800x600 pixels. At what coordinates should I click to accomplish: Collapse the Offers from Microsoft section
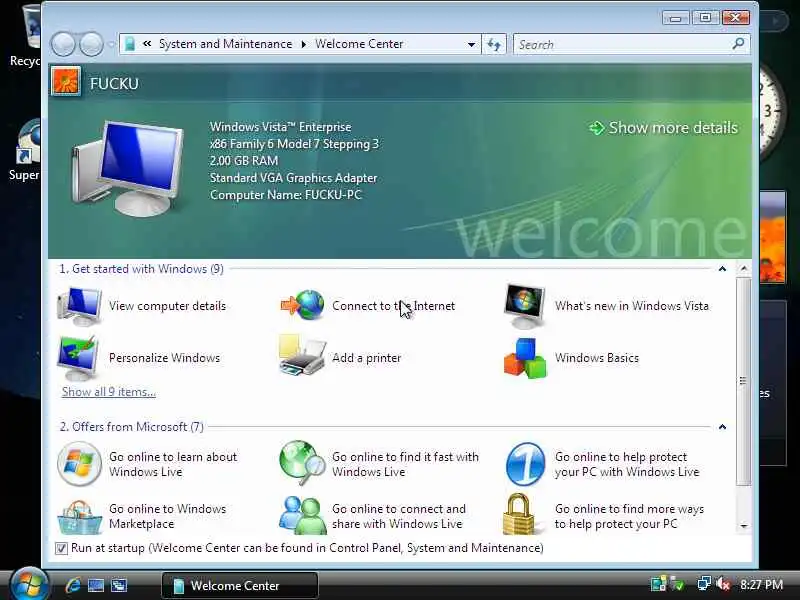(722, 427)
